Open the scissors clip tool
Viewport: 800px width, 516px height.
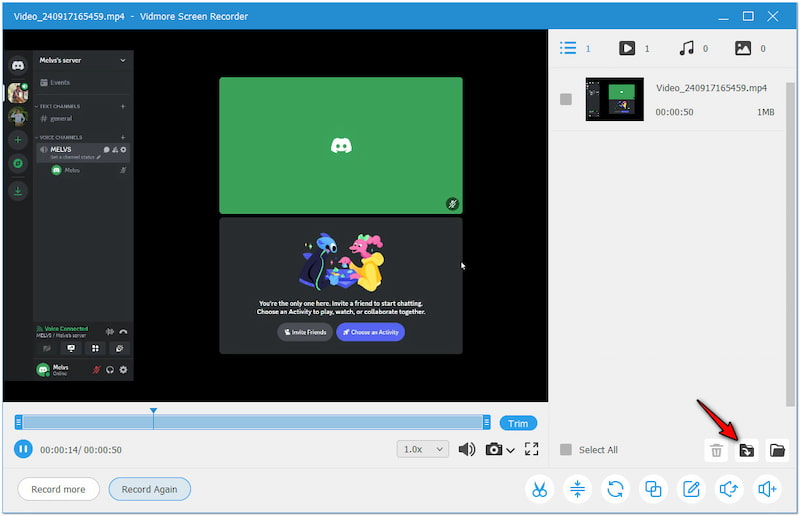point(539,489)
